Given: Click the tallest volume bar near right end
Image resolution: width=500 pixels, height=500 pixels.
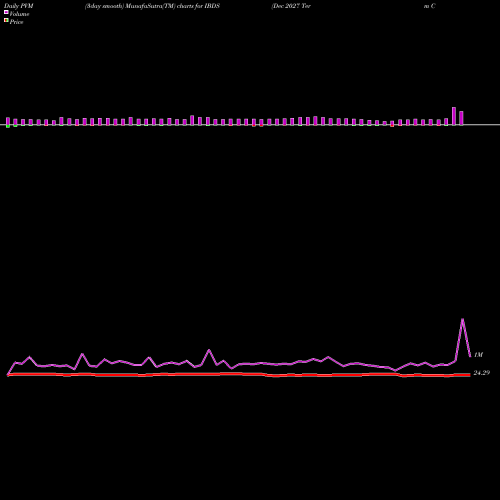Looking at the screenshot, I should (x=454, y=116).
